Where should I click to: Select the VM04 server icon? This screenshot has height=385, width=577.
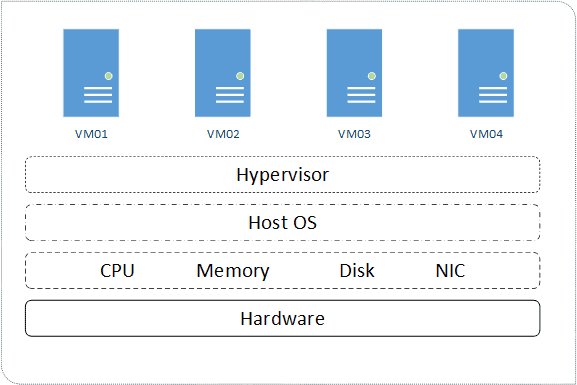click(486, 73)
